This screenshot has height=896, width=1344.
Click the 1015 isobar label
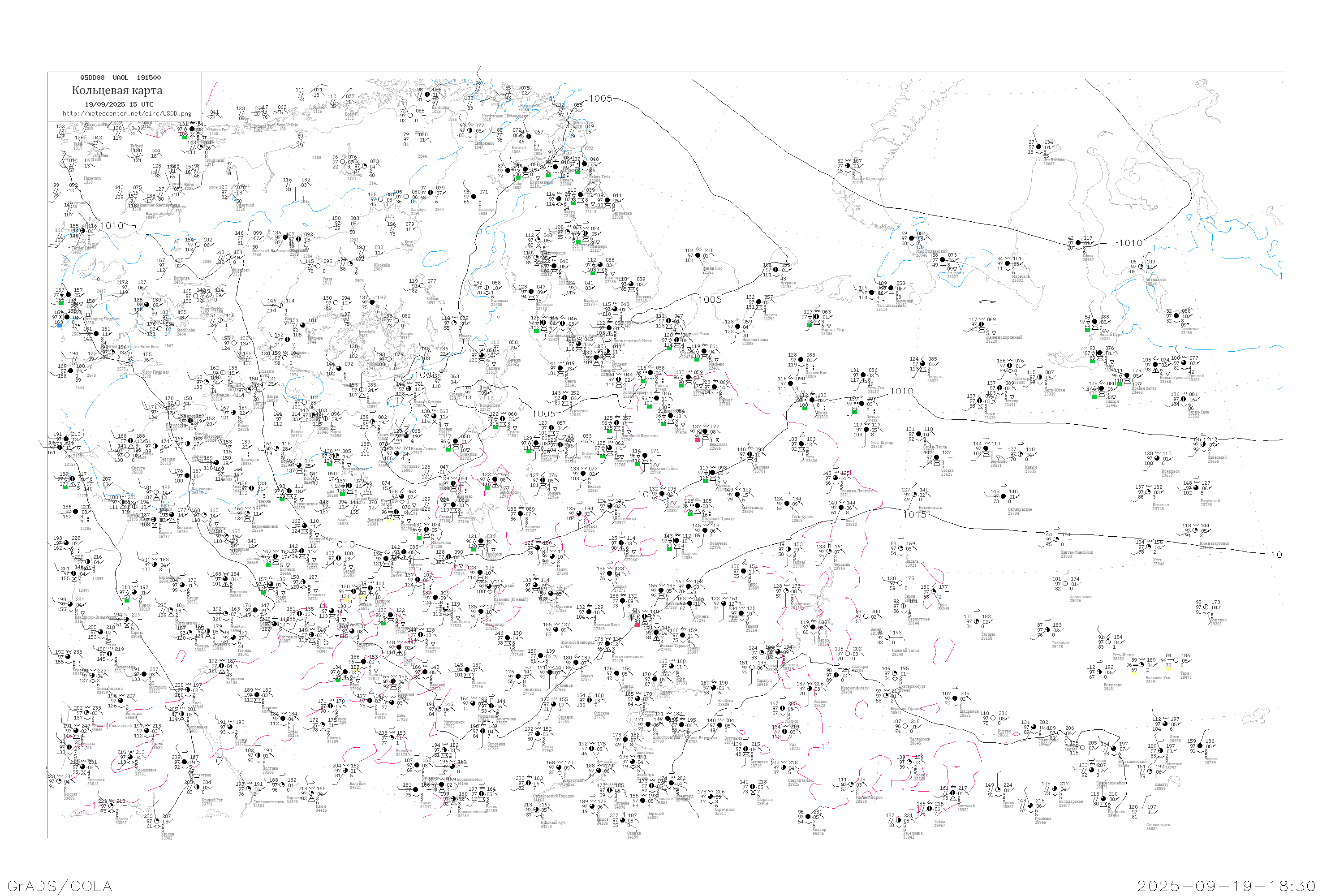(x=914, y=515)
